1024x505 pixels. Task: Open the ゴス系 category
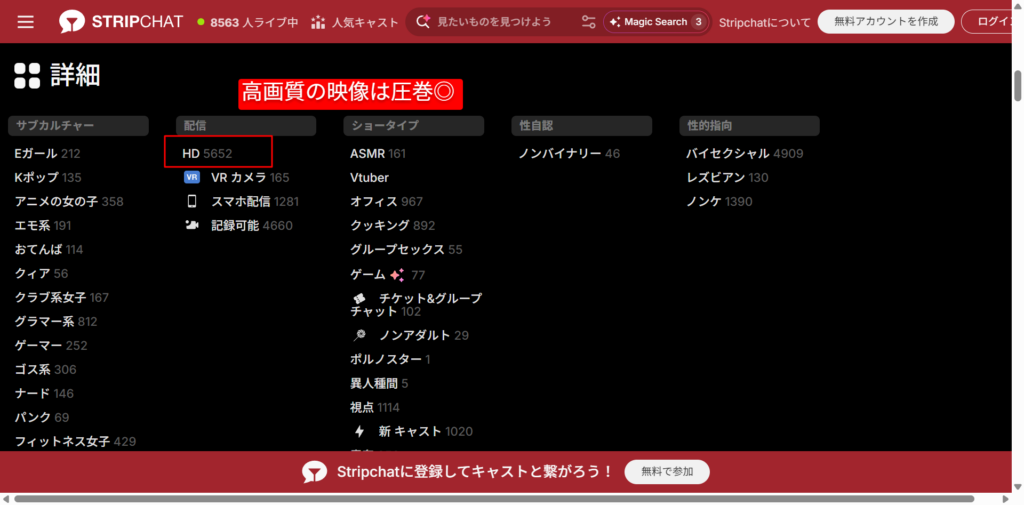[x=45, y=369]
